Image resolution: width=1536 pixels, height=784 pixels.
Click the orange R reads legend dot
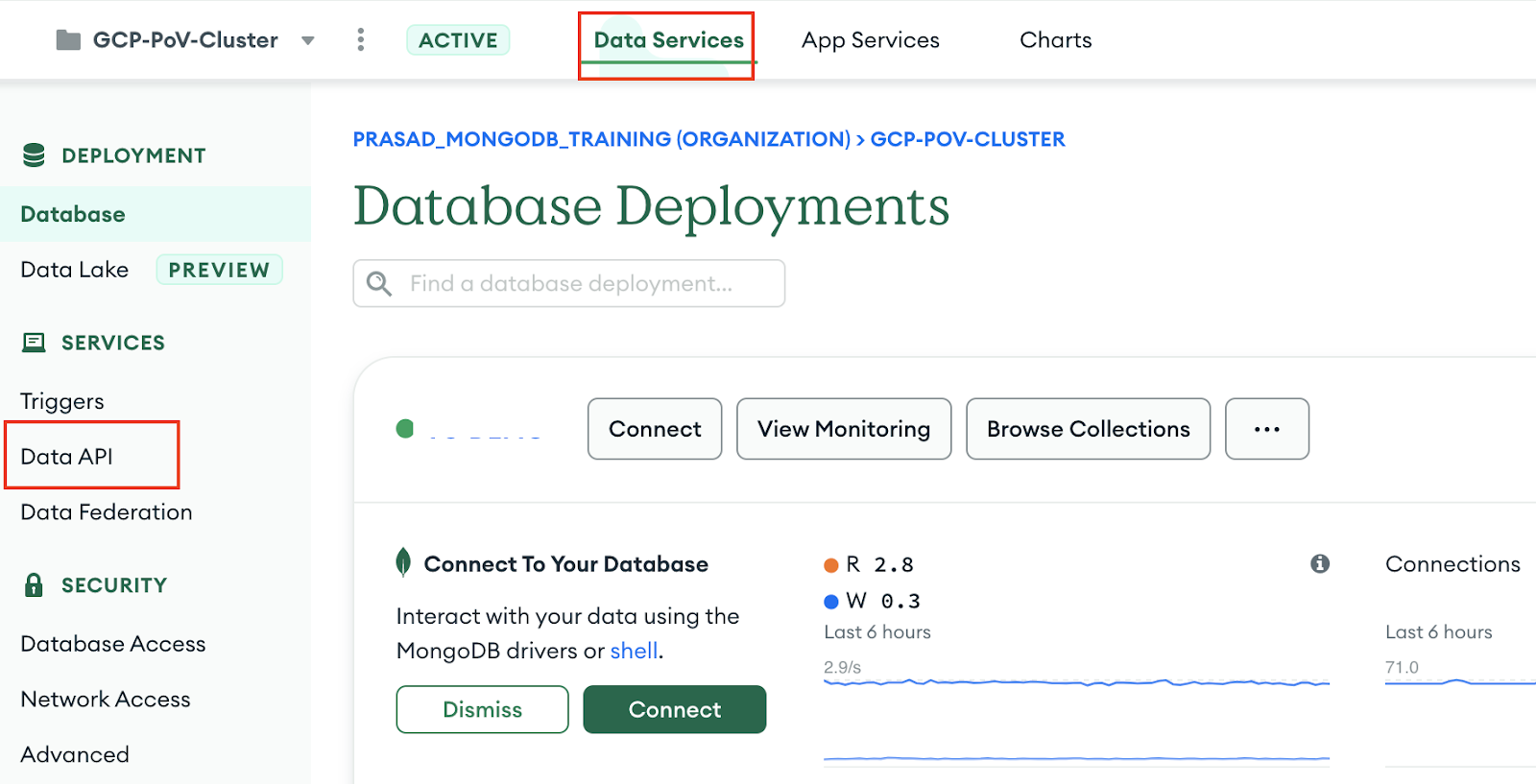point(831,565)
